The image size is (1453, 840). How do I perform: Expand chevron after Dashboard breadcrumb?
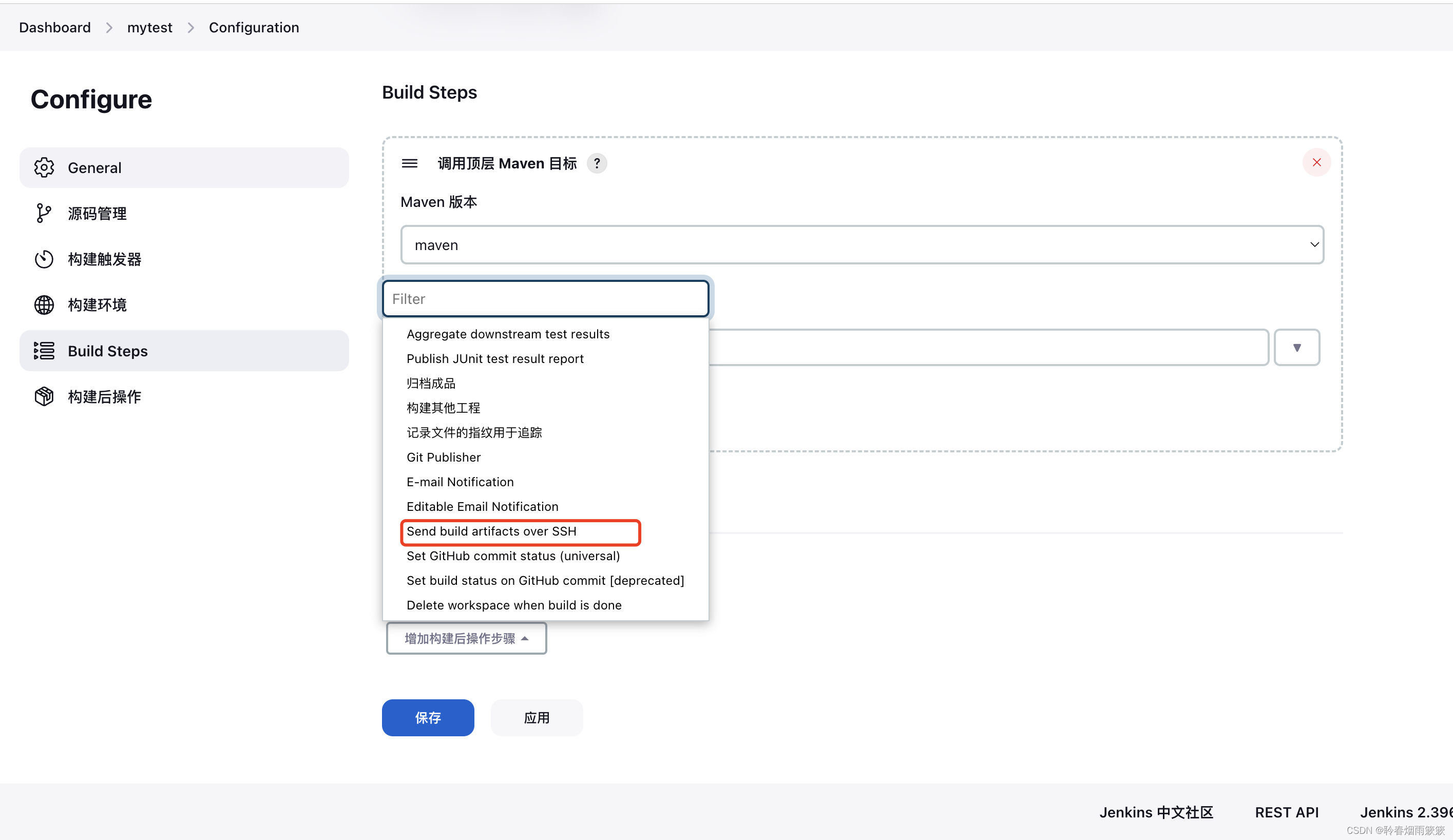109,28
